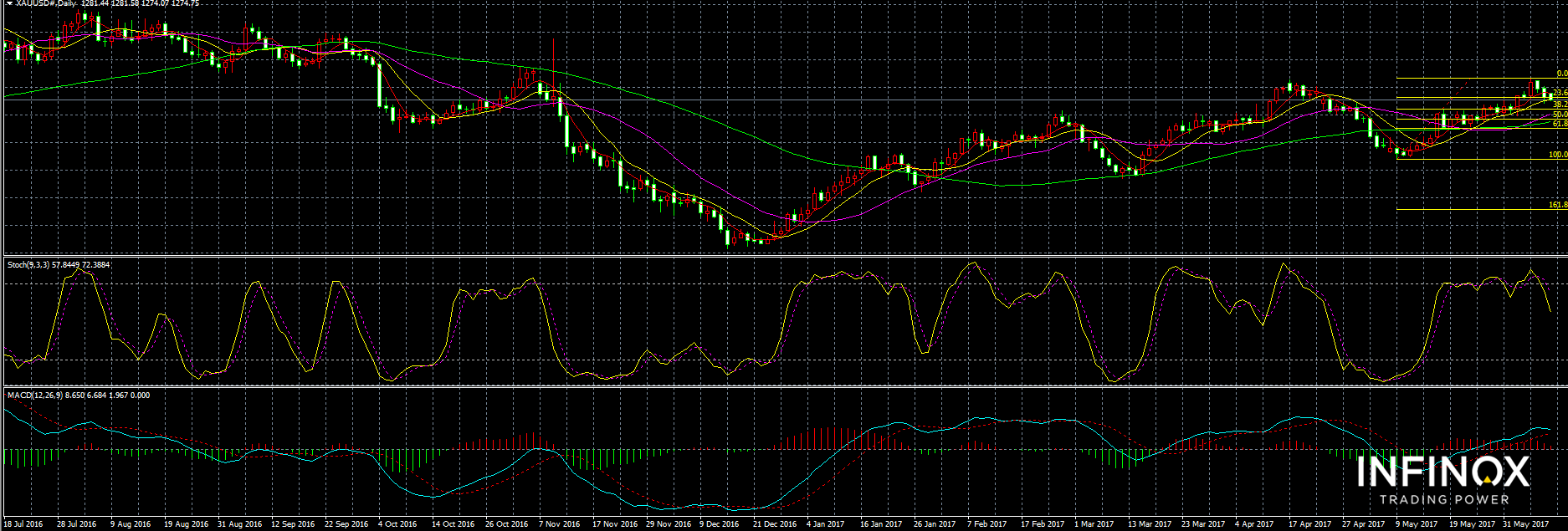Image resolution: width=1568 pixels, height=531 pixels.
Task: Click the 21 Dec 2016 date label
Action: 774,524
